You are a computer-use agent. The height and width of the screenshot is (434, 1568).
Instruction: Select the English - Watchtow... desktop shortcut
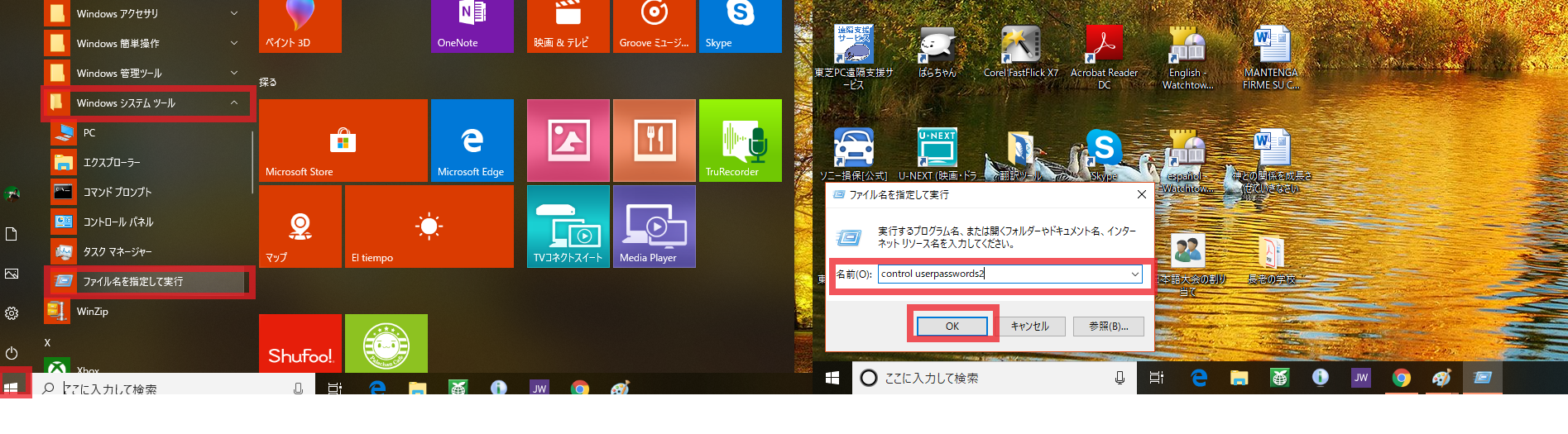click(x=1188, y=55)
